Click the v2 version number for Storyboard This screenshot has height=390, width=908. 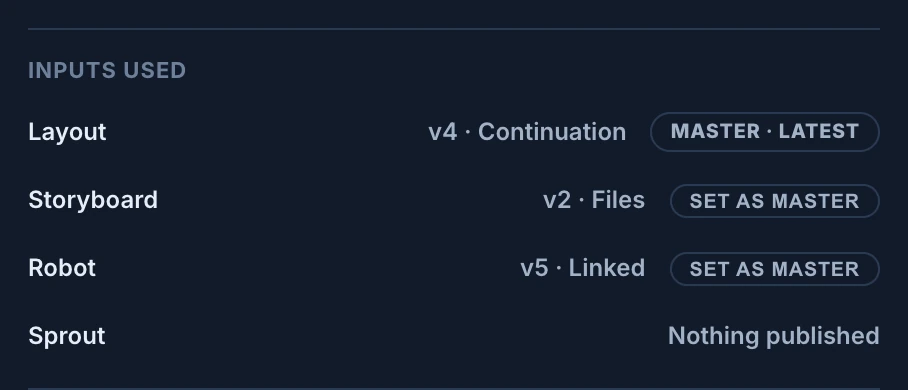[557, 201]
